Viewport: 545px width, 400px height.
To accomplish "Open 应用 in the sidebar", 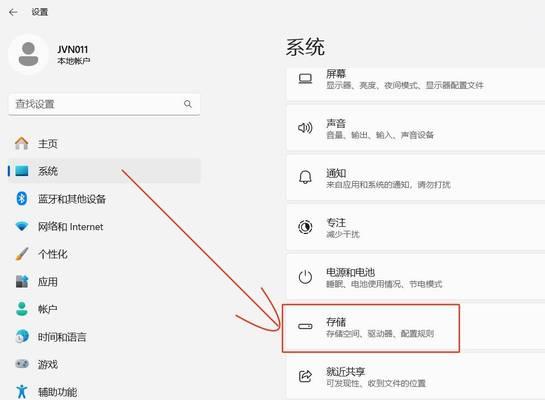I will click(104, 281).
